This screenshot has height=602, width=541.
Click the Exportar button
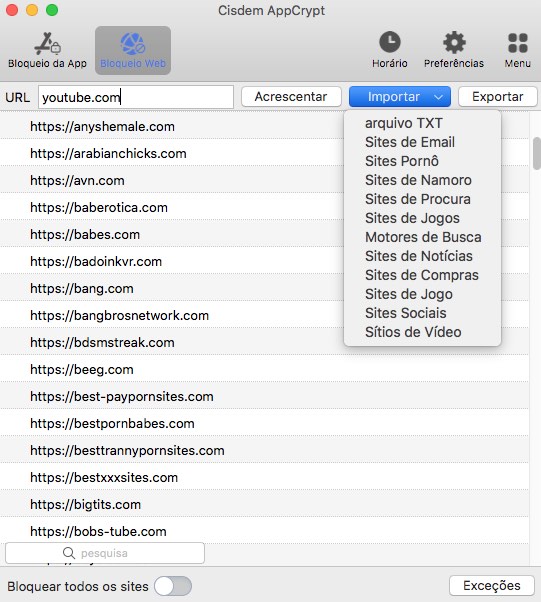(x=498, y=97)
